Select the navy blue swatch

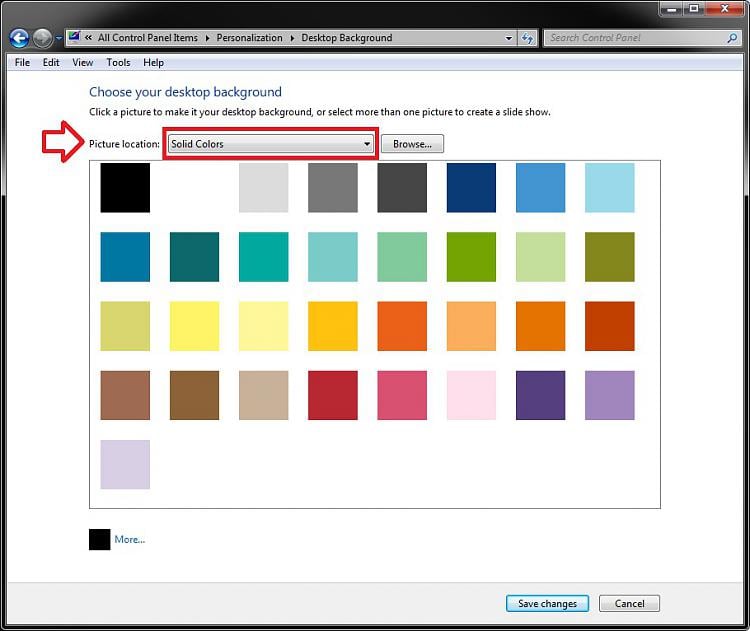point(471,188)
